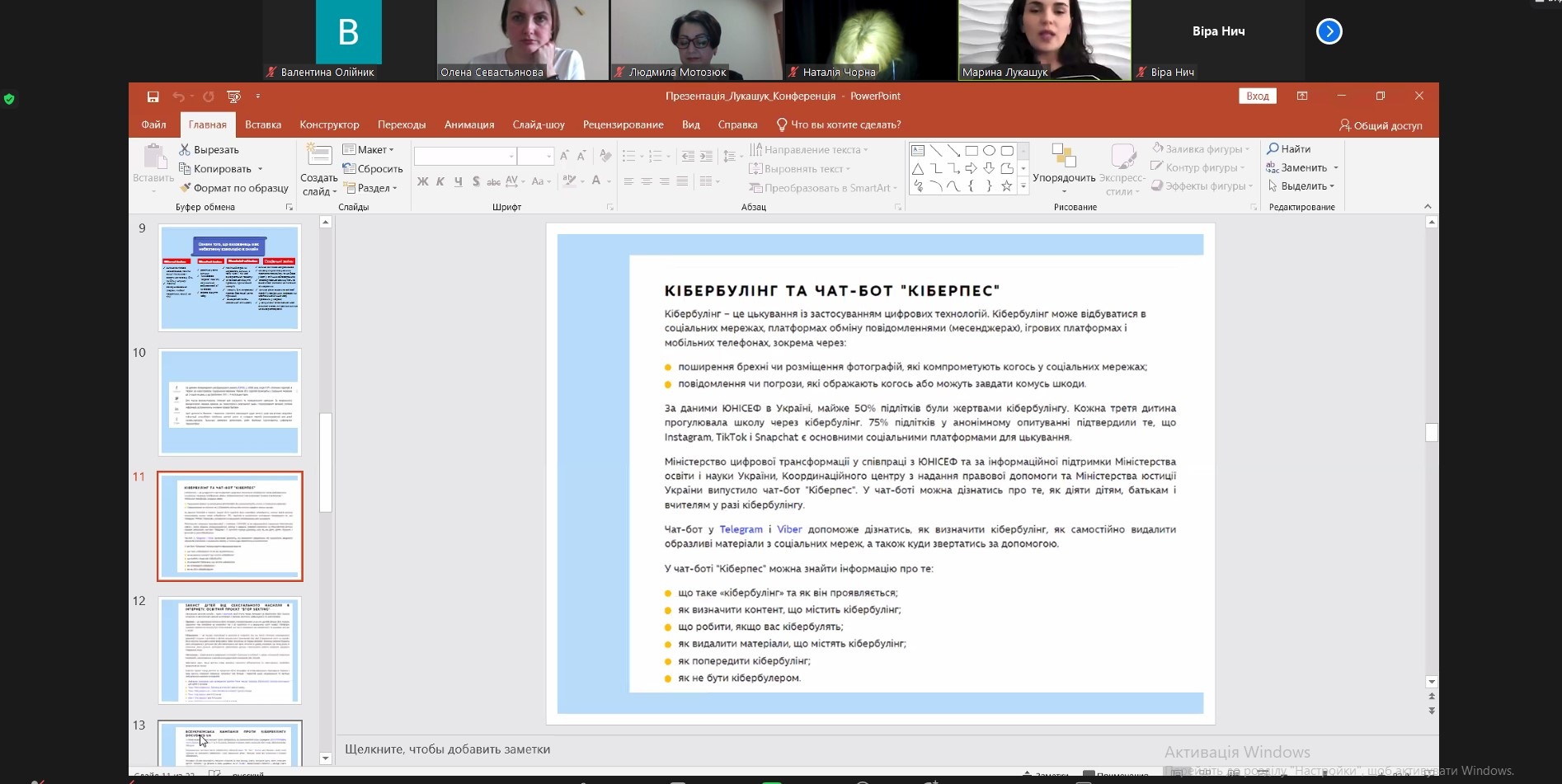Expand the shapes gallery More arrow
The image size is (1562, 784).
point(1023,187)
